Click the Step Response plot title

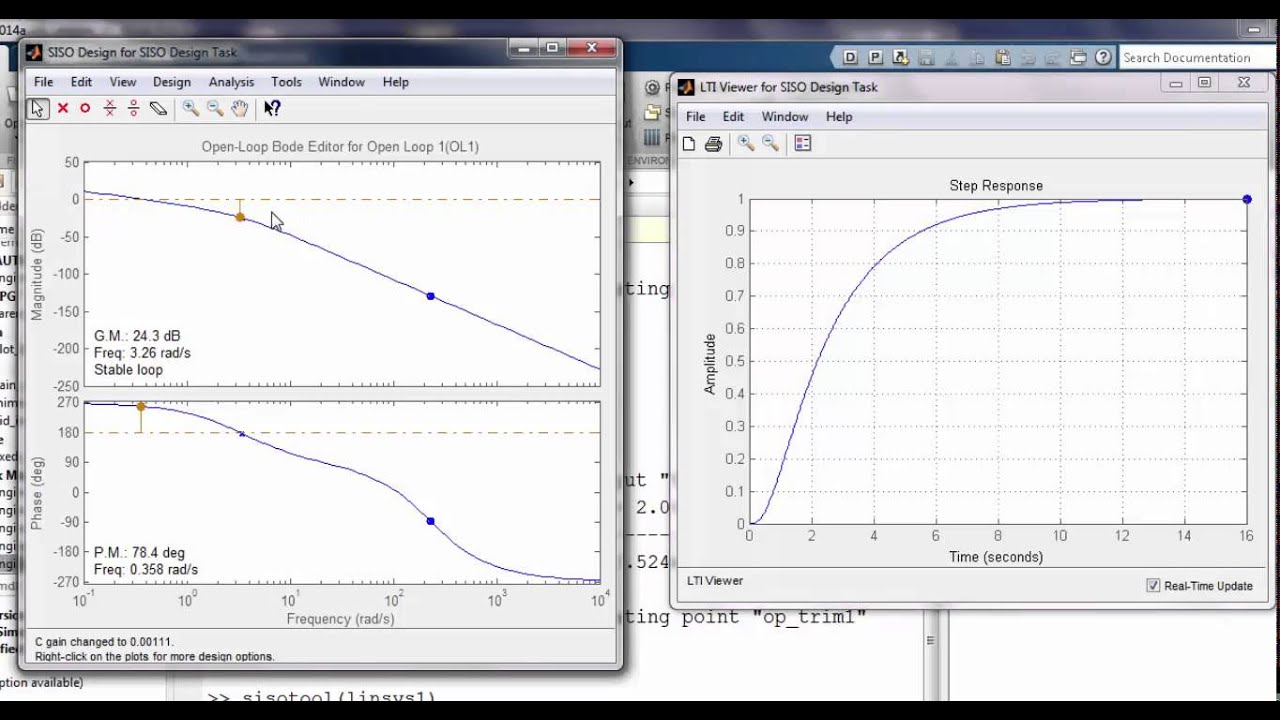click(x=996, y=186)
